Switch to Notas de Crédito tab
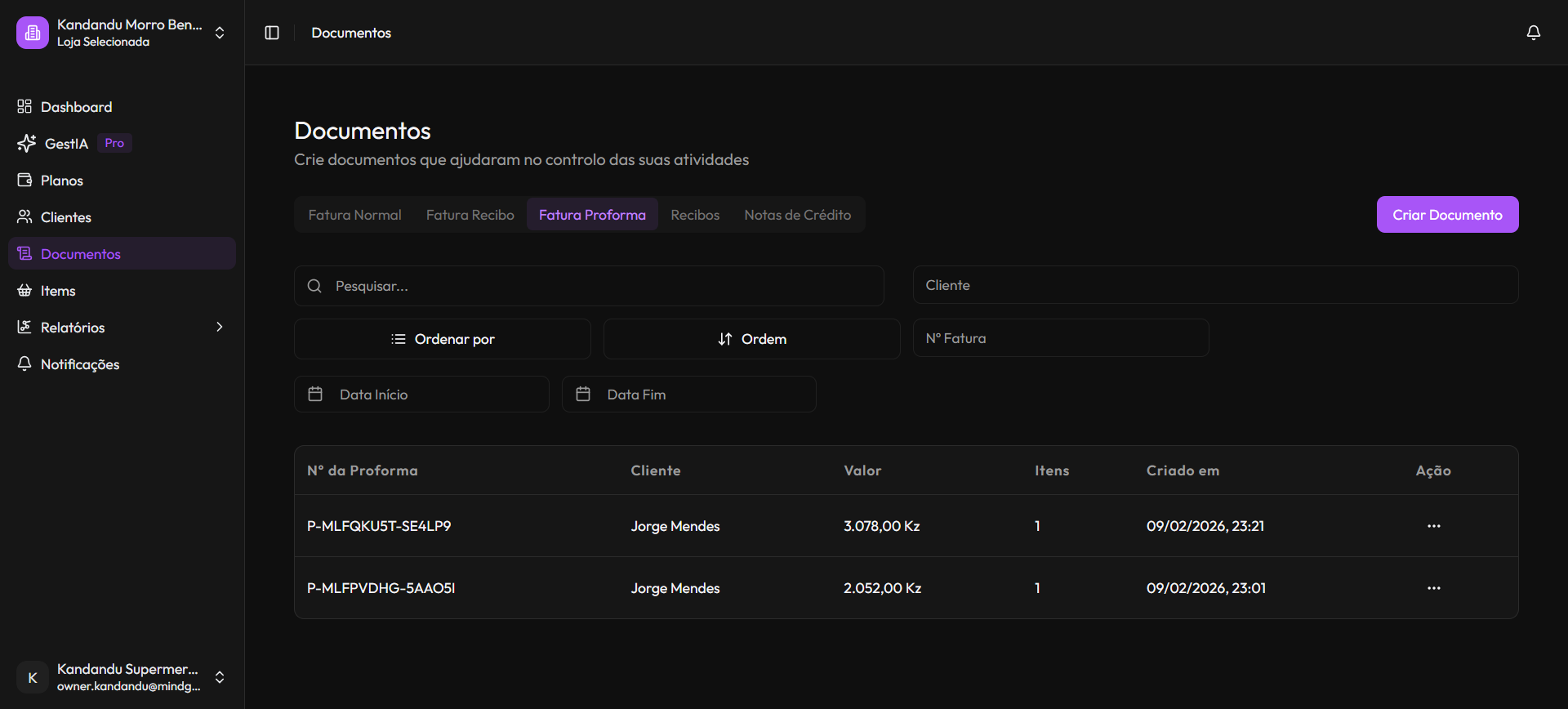Screen dimensions: 1568x709 (x=797, y=215)
